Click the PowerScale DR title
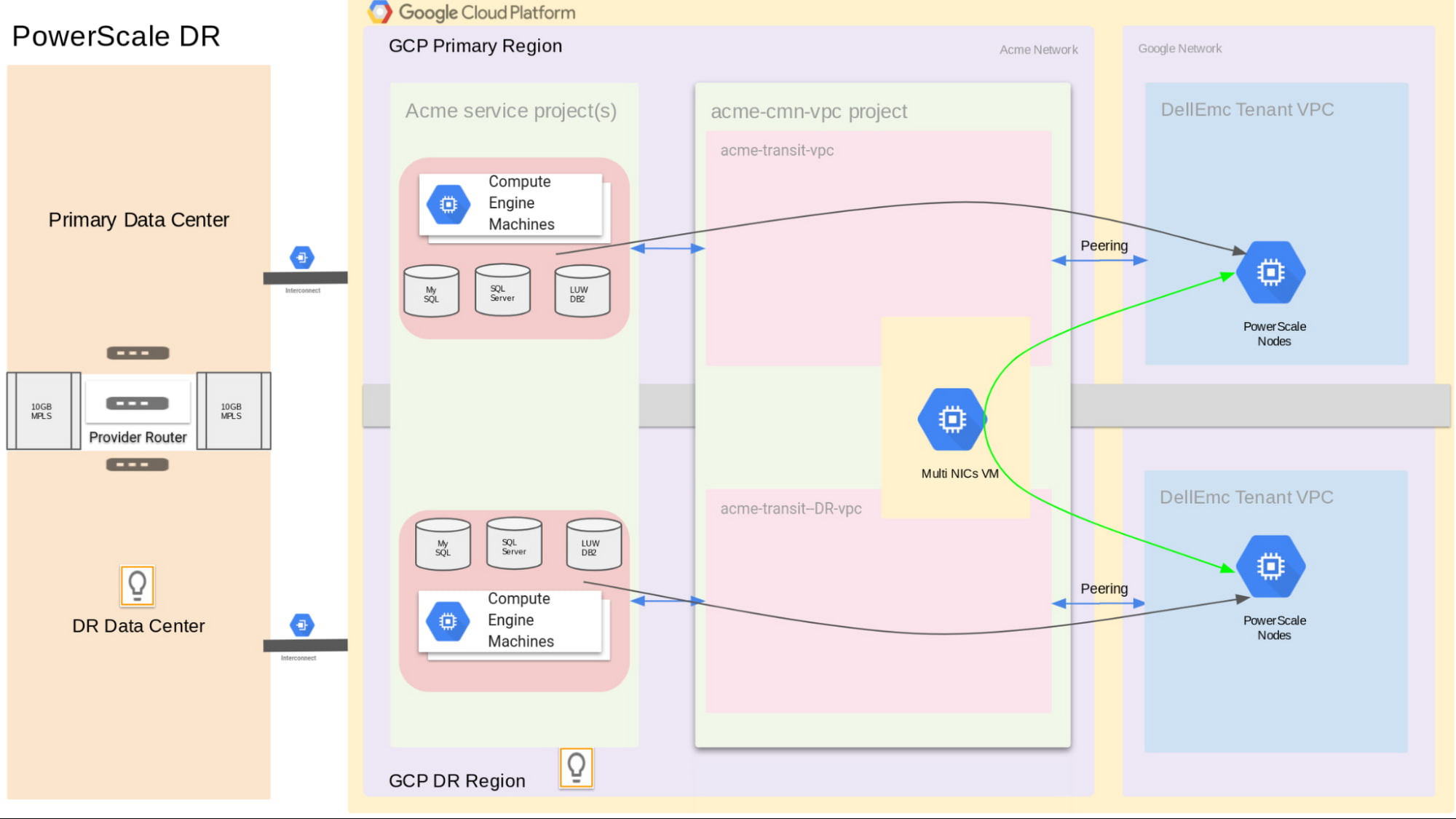 [x=116, y=36]
